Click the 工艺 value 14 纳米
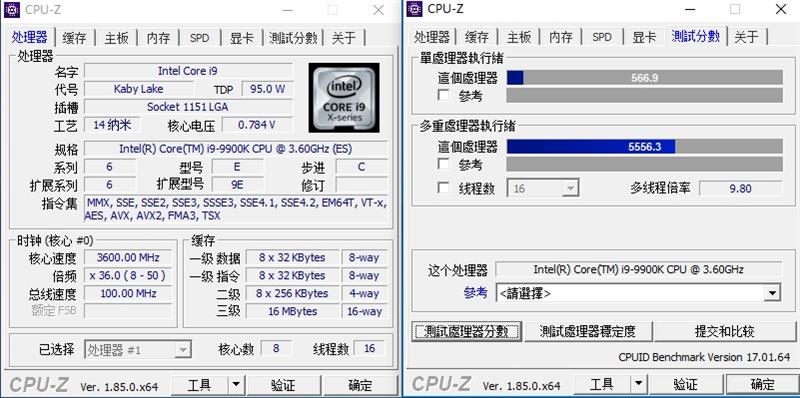 click(112, 125)
